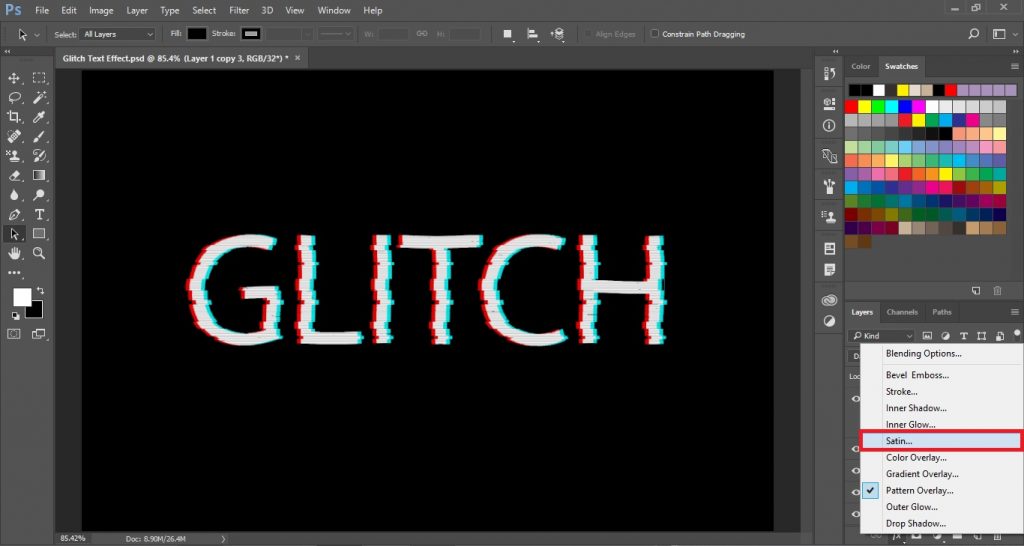The height and width of the screenshot is (546, 1024).
Task: Open the Kind layer filter dropdown
Action: [881, 336]
